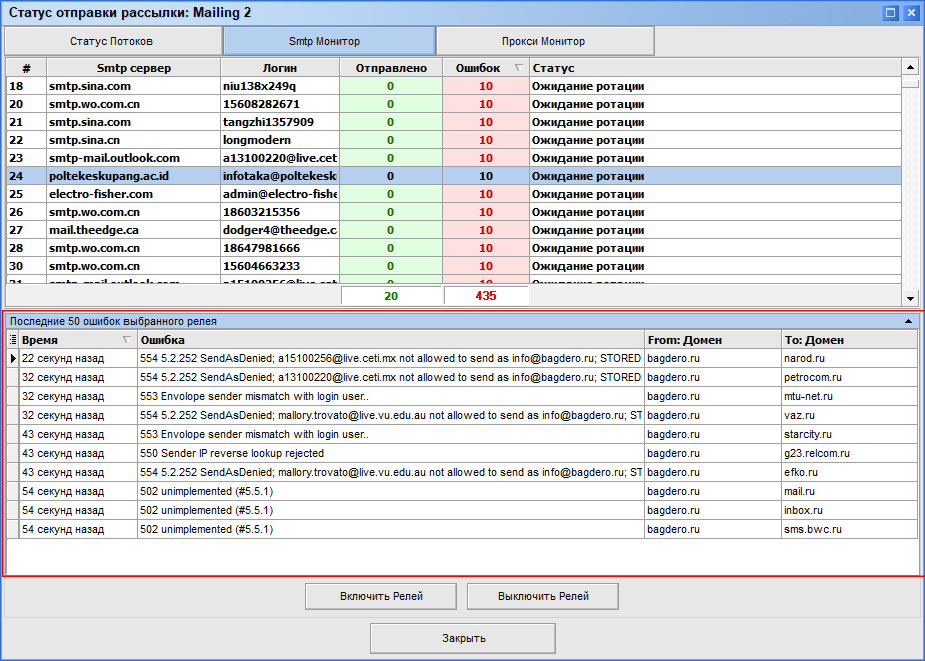
Task: Select electro-fisher.com server cell
Action: 134,194
